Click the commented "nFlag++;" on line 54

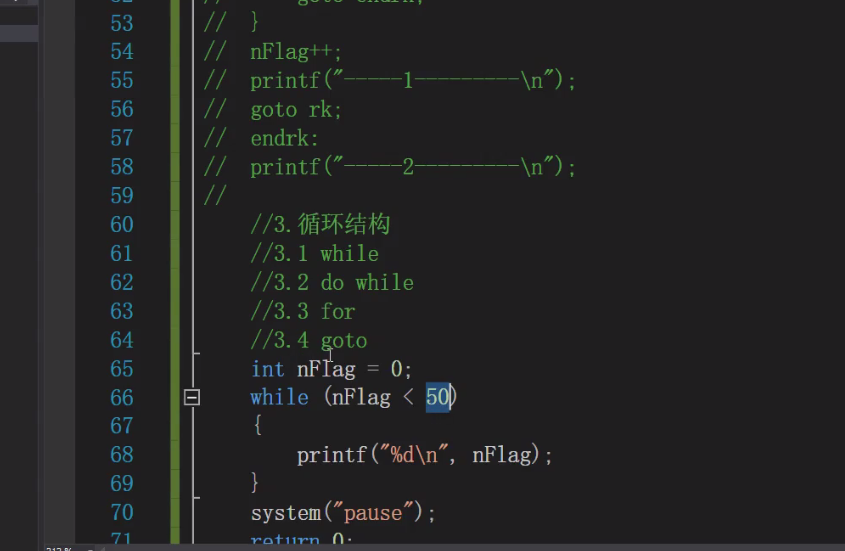pos(296,52)
